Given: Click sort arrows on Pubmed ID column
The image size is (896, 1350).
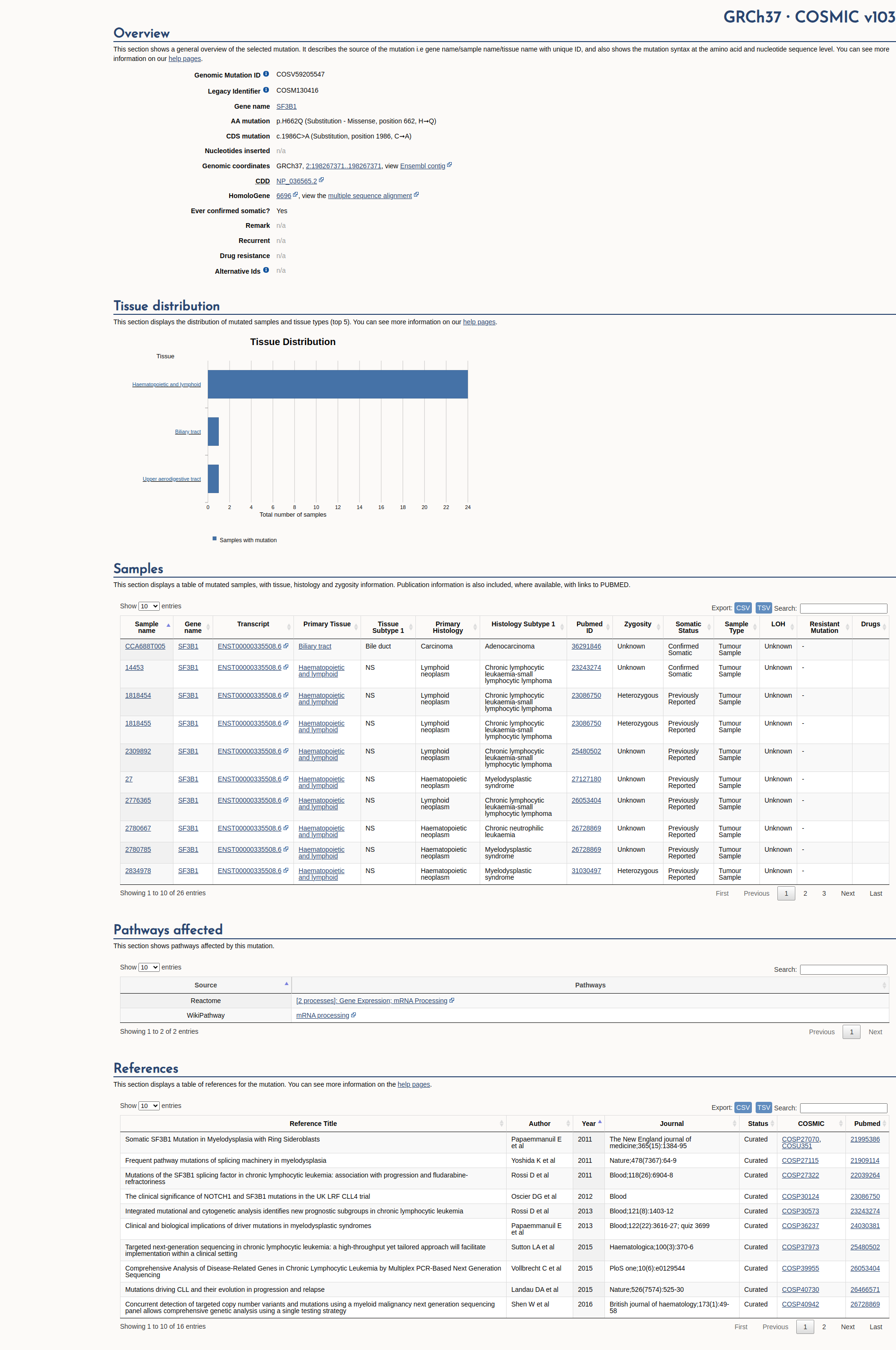Looking at the screenshot, I should 608,627.
